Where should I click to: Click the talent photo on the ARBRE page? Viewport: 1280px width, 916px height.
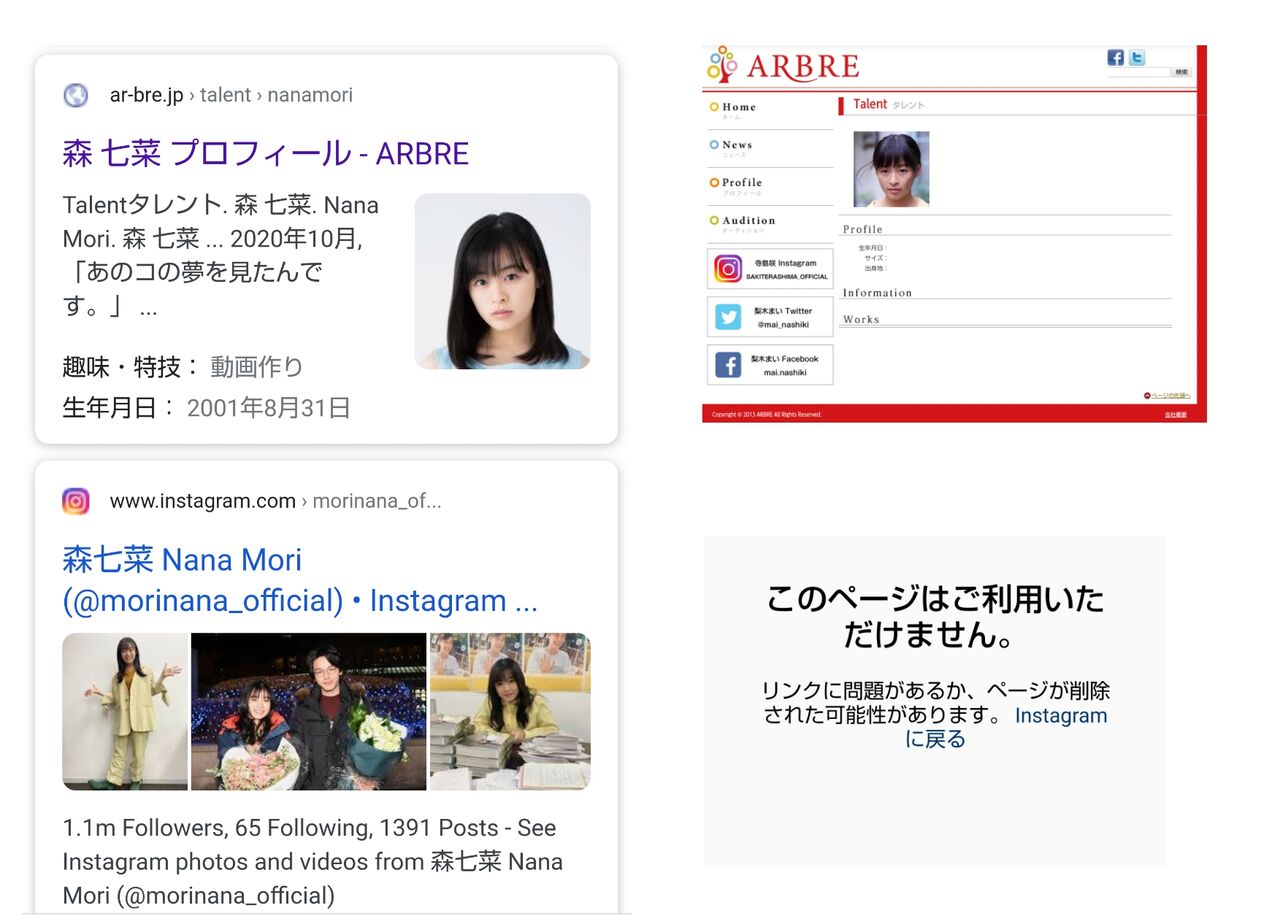891,169
